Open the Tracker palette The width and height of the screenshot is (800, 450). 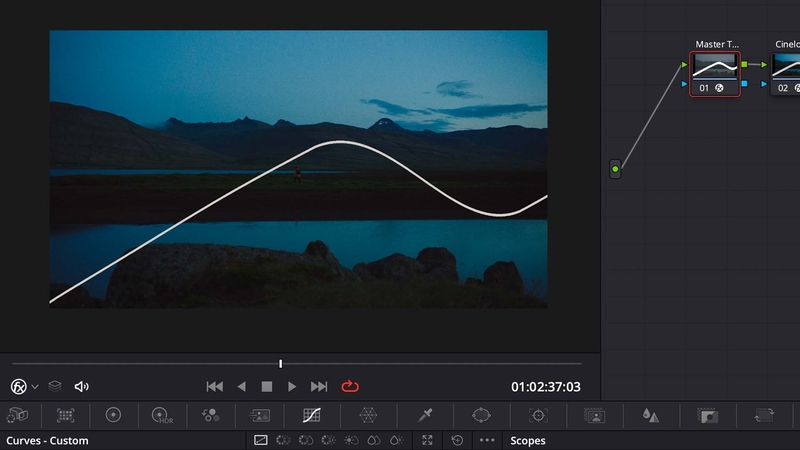(539, 414)
